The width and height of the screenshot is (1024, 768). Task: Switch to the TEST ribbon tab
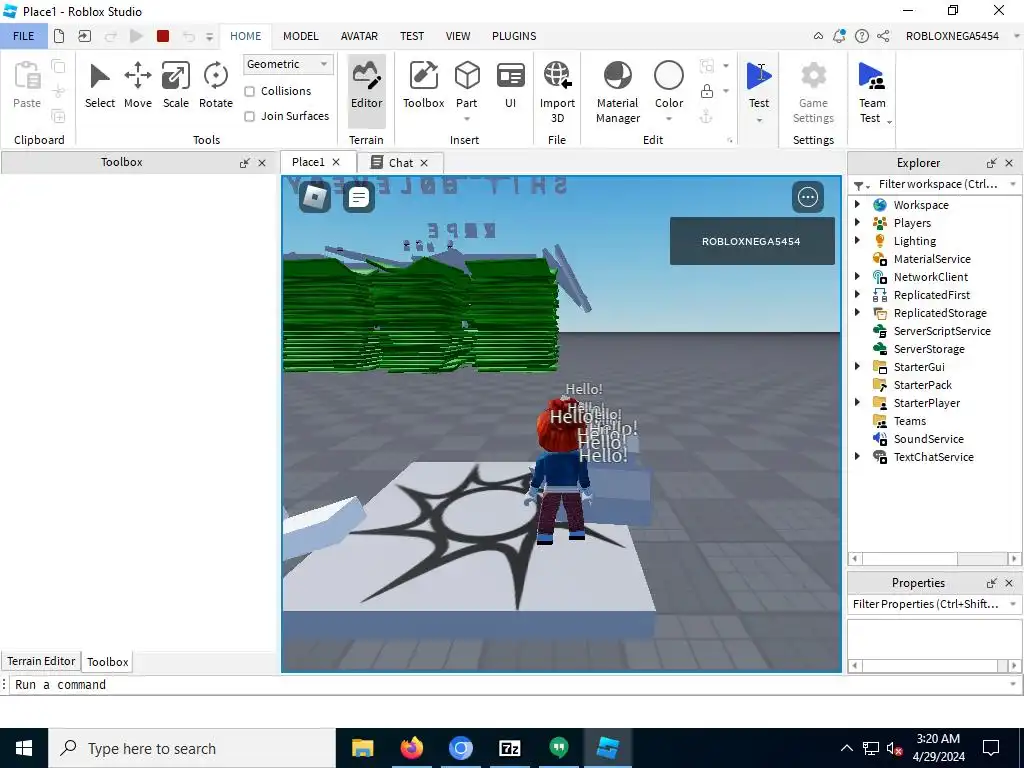click(411, 36)
